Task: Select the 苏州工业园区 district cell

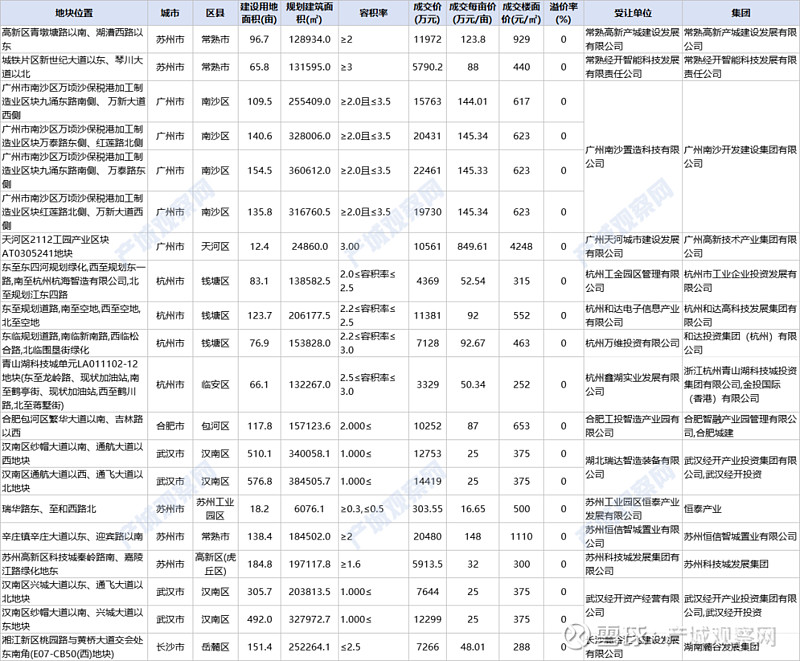Action: (215, 509)
